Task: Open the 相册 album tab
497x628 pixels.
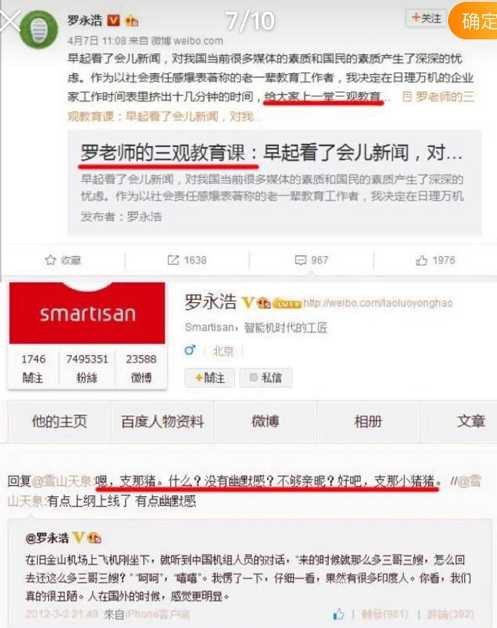Action: [x=368, y=421]
